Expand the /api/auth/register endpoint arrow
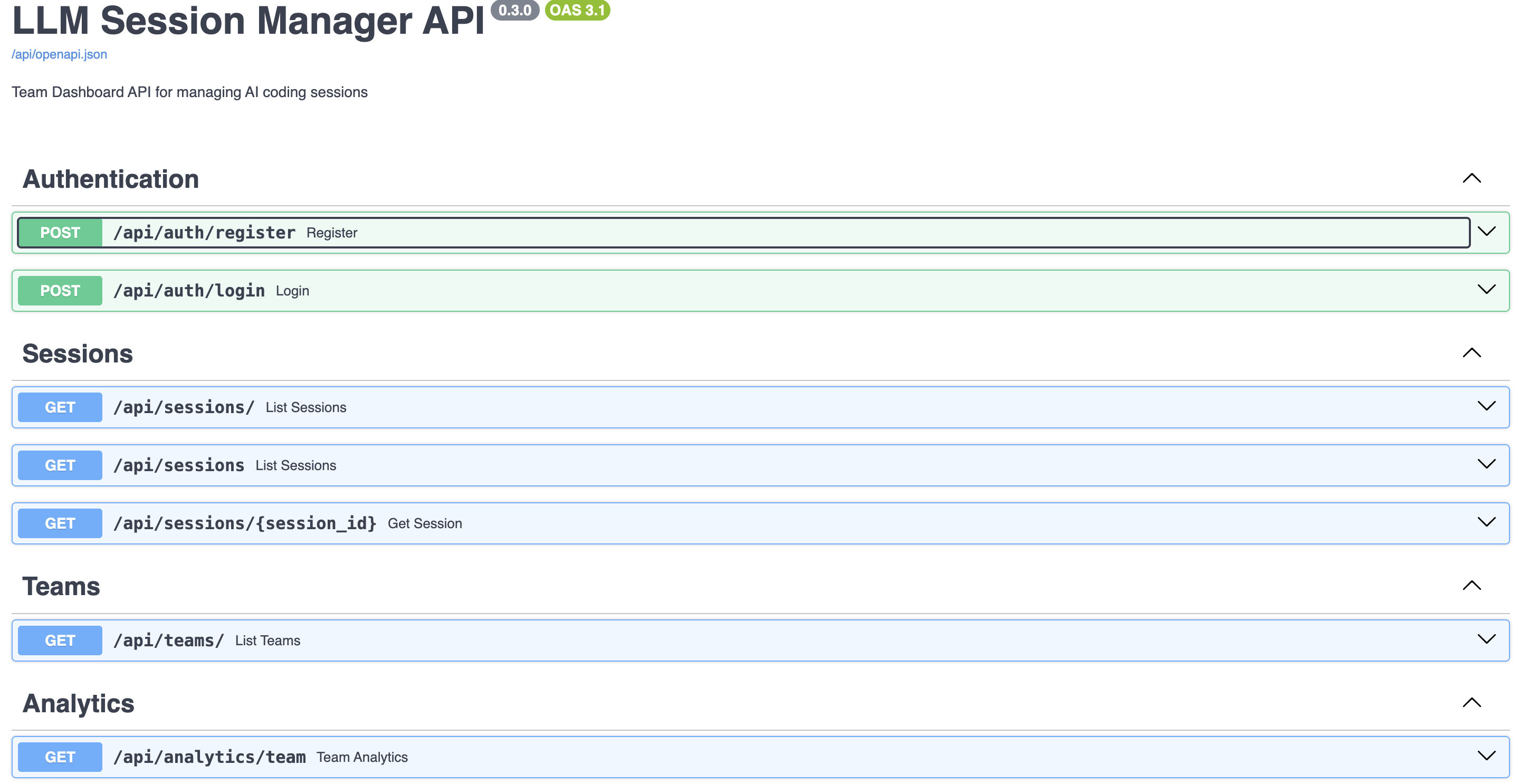 click(1486, 232)
